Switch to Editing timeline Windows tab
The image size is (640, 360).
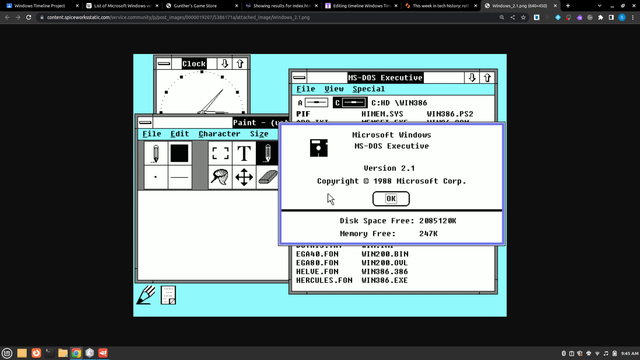point(361,6)
